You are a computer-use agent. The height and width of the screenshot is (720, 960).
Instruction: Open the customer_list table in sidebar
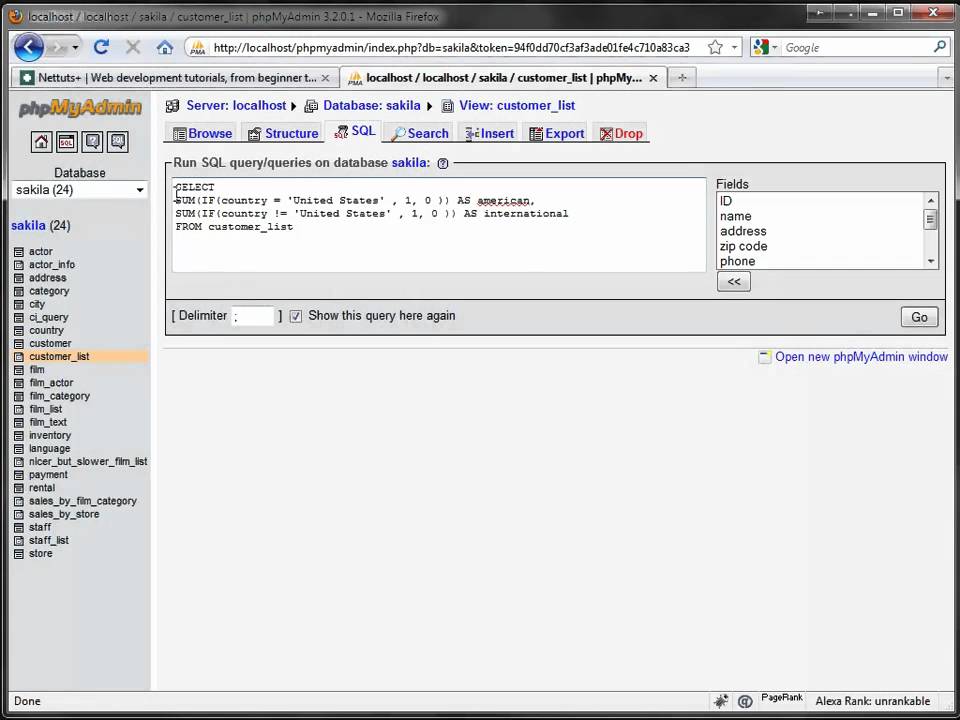[59, 357]
